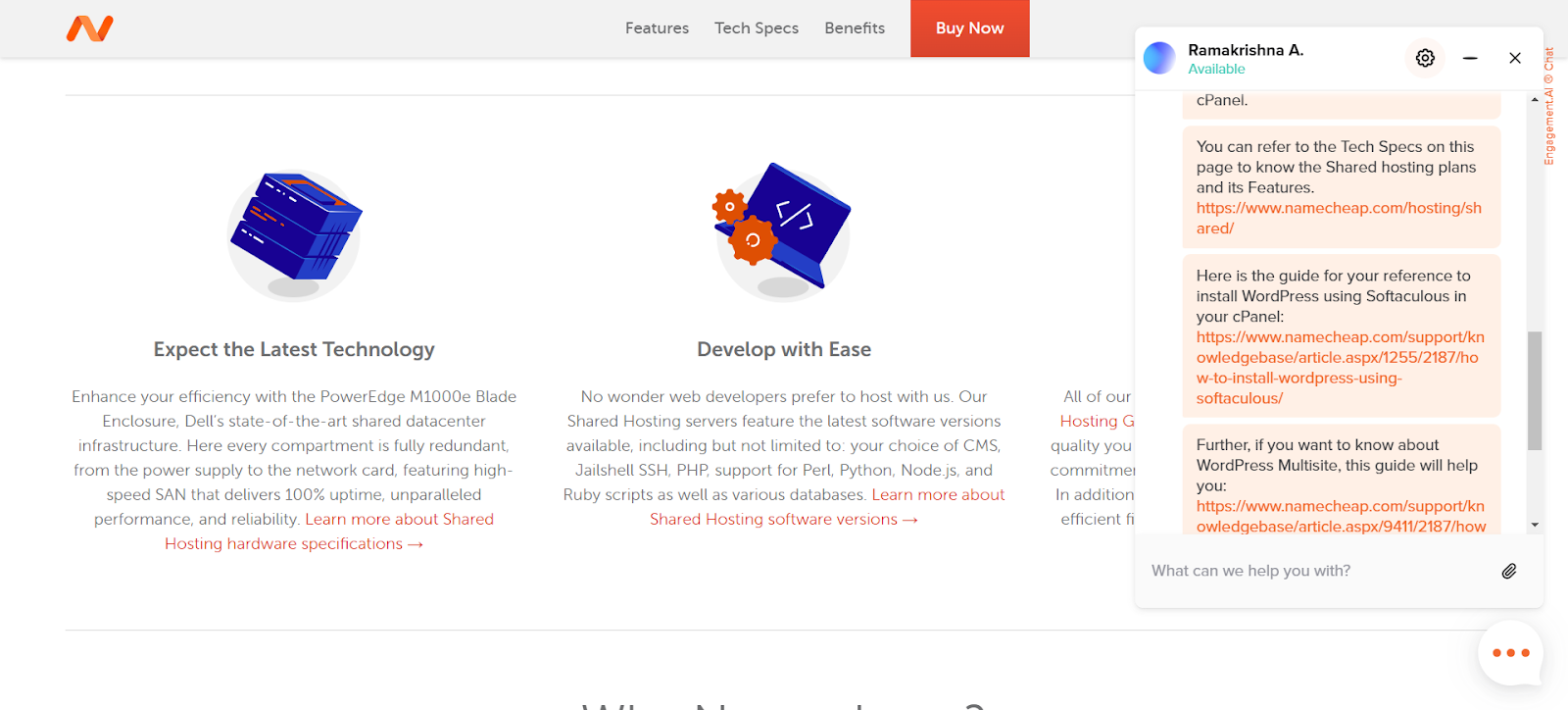The image size is (1568, 710).
Task: Click the chat scrollbar thumb
Action: (1535, 390)
